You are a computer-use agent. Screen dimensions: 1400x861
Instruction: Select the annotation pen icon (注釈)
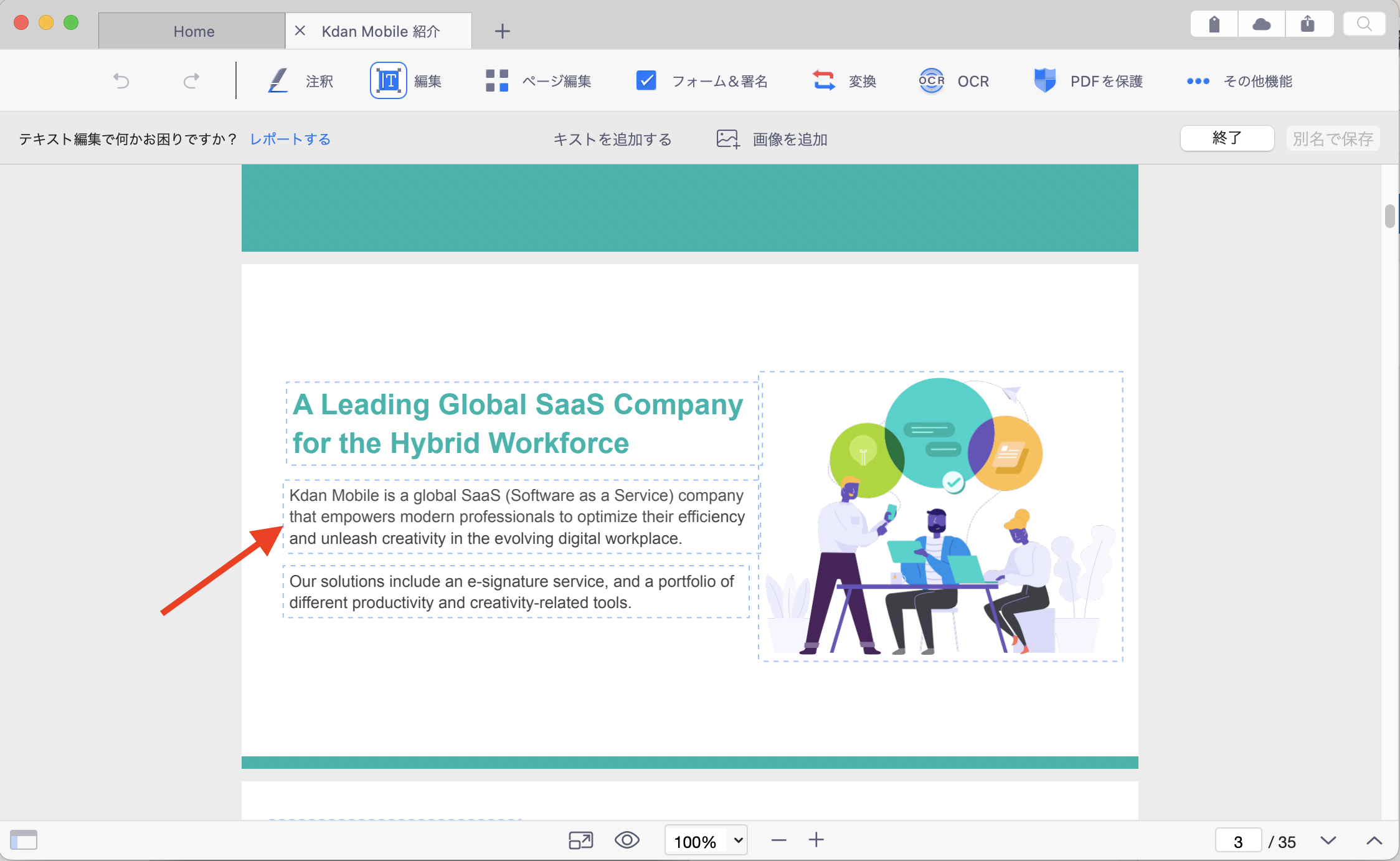[x=278, y=81]
